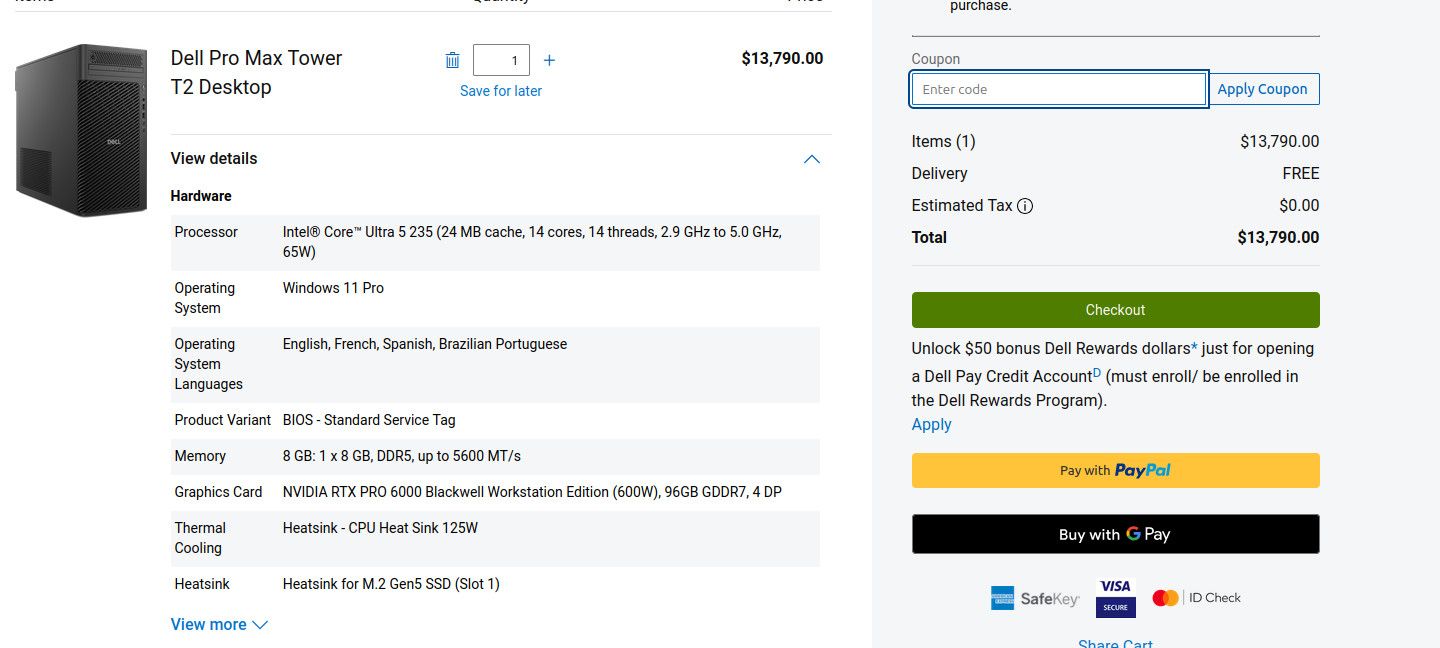Viewport: 1440px width, 648px height.
Task: Click the Visa Secure logo
Action: 1115,597
